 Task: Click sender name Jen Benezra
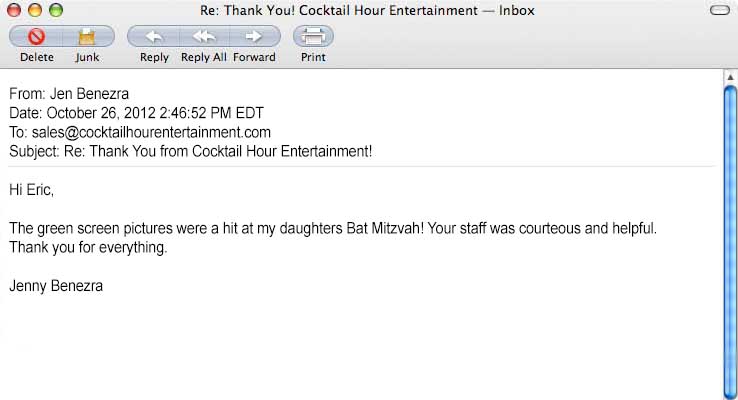89,95
